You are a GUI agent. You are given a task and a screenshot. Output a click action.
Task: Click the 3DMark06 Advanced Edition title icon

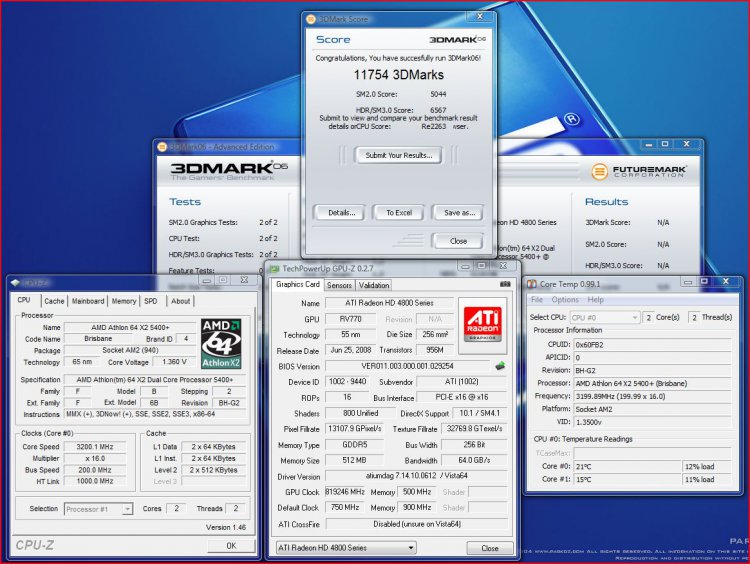click(x=162, y=146)
